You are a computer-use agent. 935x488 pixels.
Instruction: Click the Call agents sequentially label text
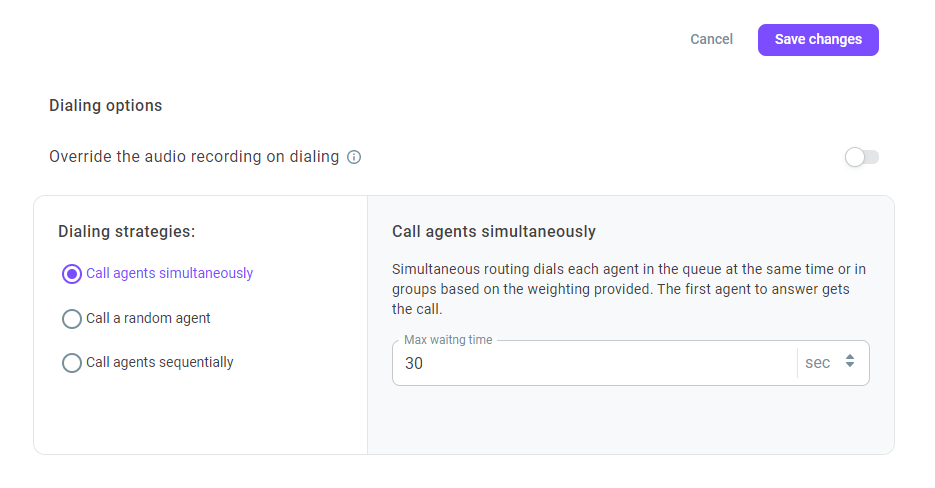(159, 363)
